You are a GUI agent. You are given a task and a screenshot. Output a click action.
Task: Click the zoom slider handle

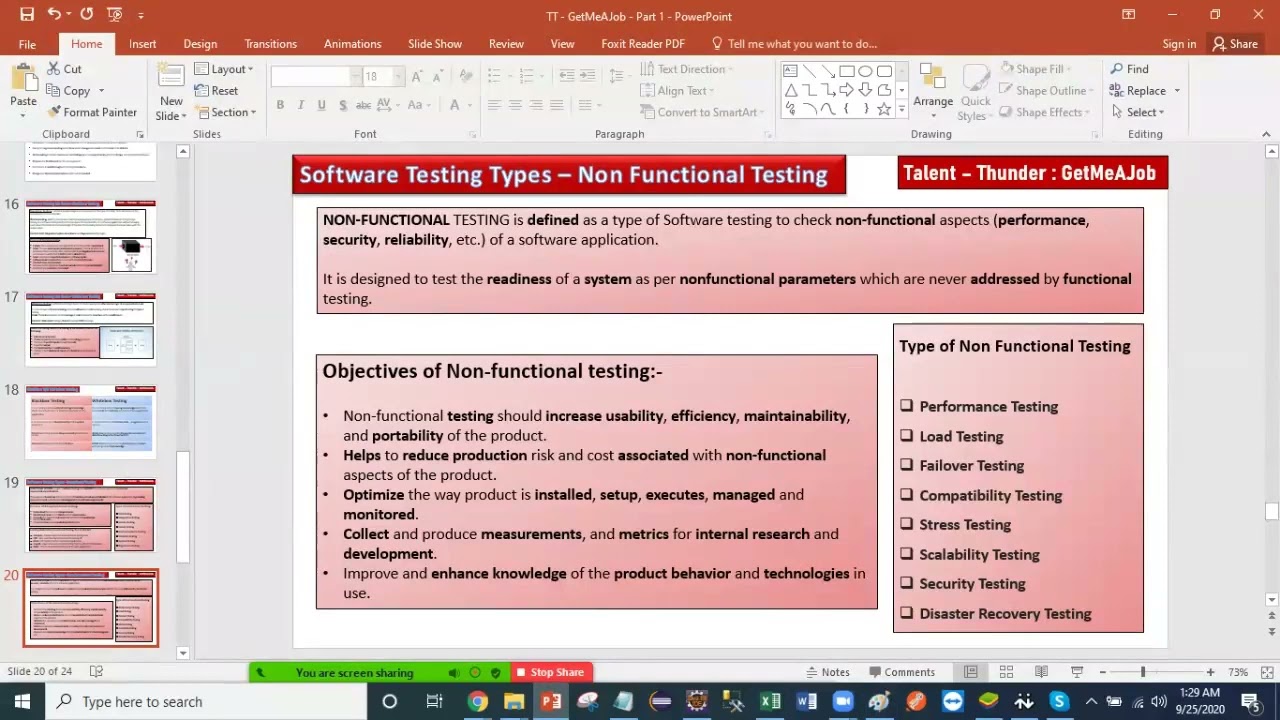(1143, 672)
